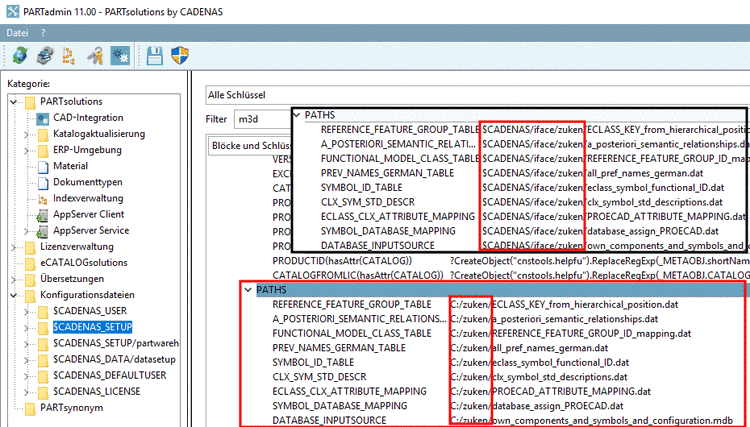
Task: Expand the Katalogaktualisierung node
Action: pyautogui.click(x=27, y=134)
